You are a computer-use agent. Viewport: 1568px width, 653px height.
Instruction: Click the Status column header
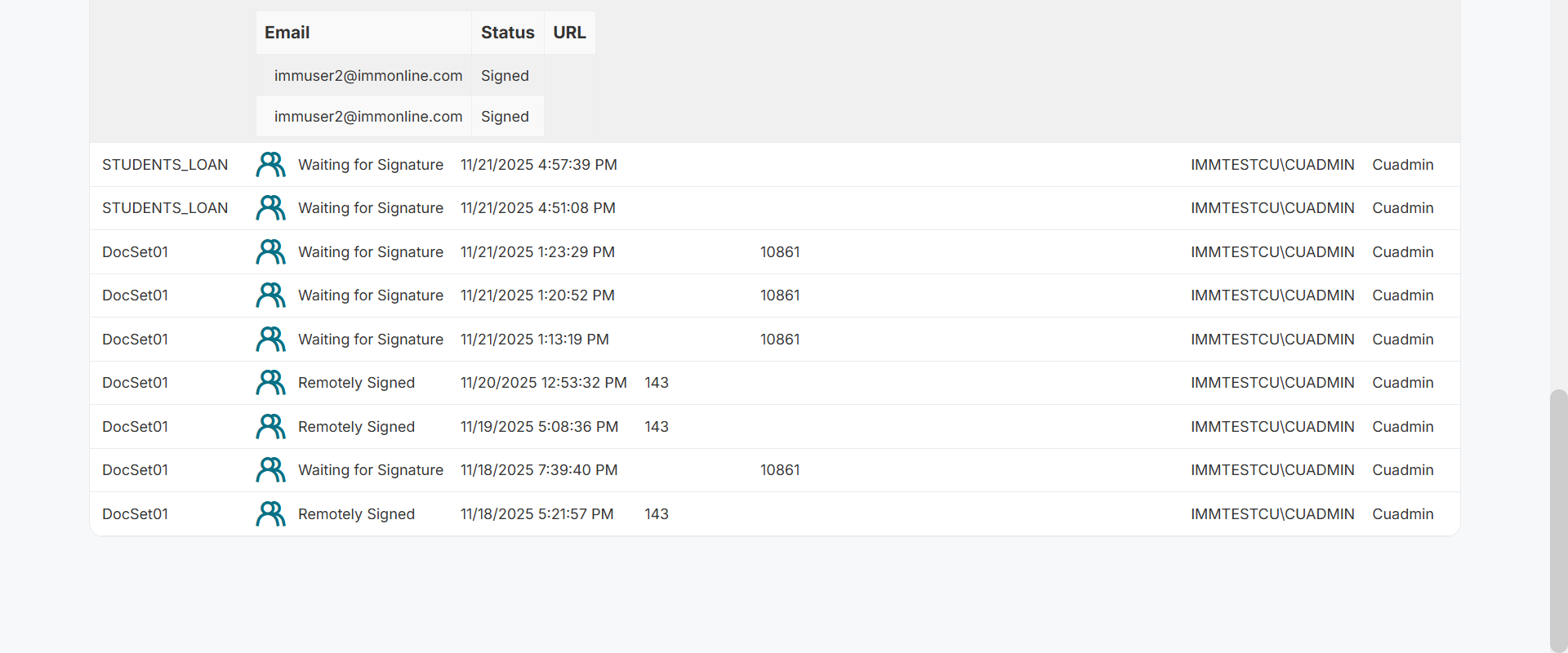coord(507,33)
